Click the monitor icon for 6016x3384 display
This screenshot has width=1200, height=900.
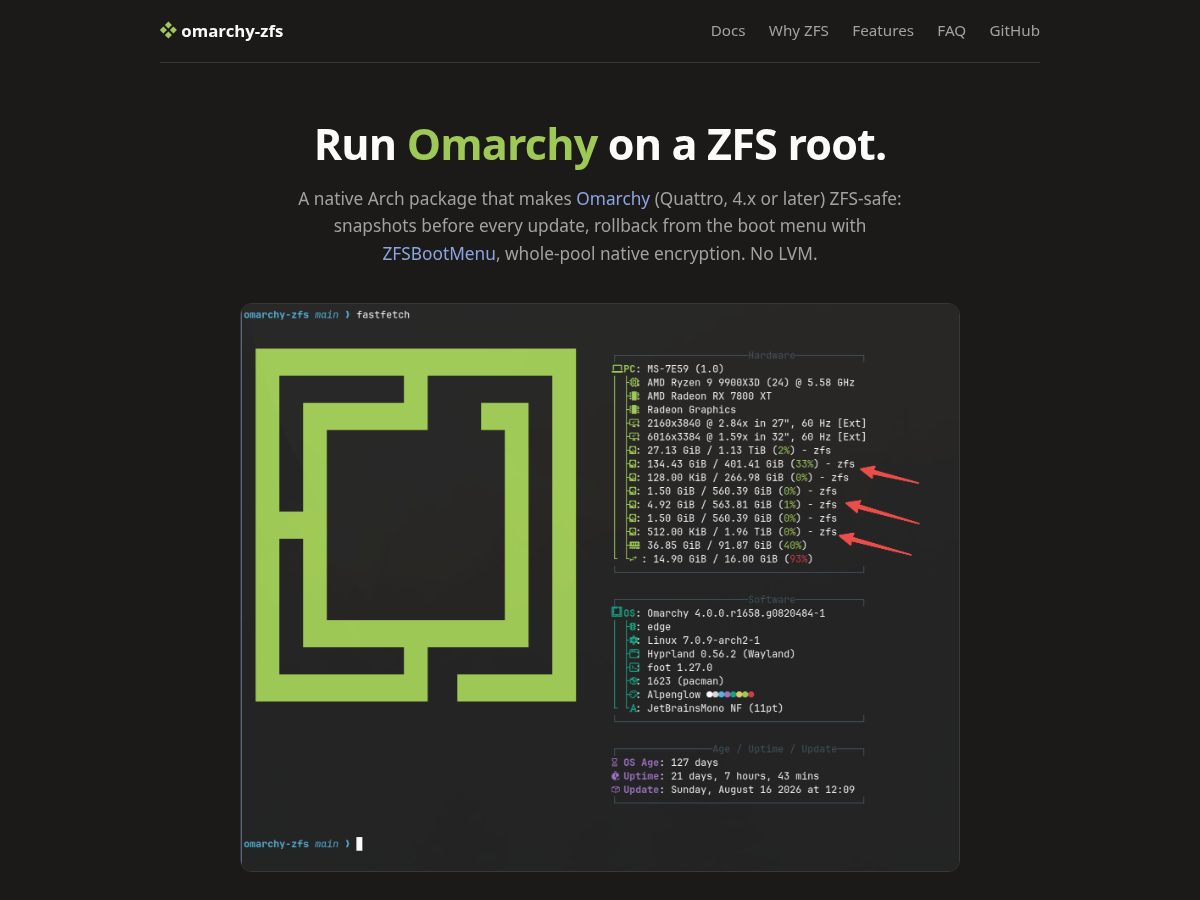633,437
